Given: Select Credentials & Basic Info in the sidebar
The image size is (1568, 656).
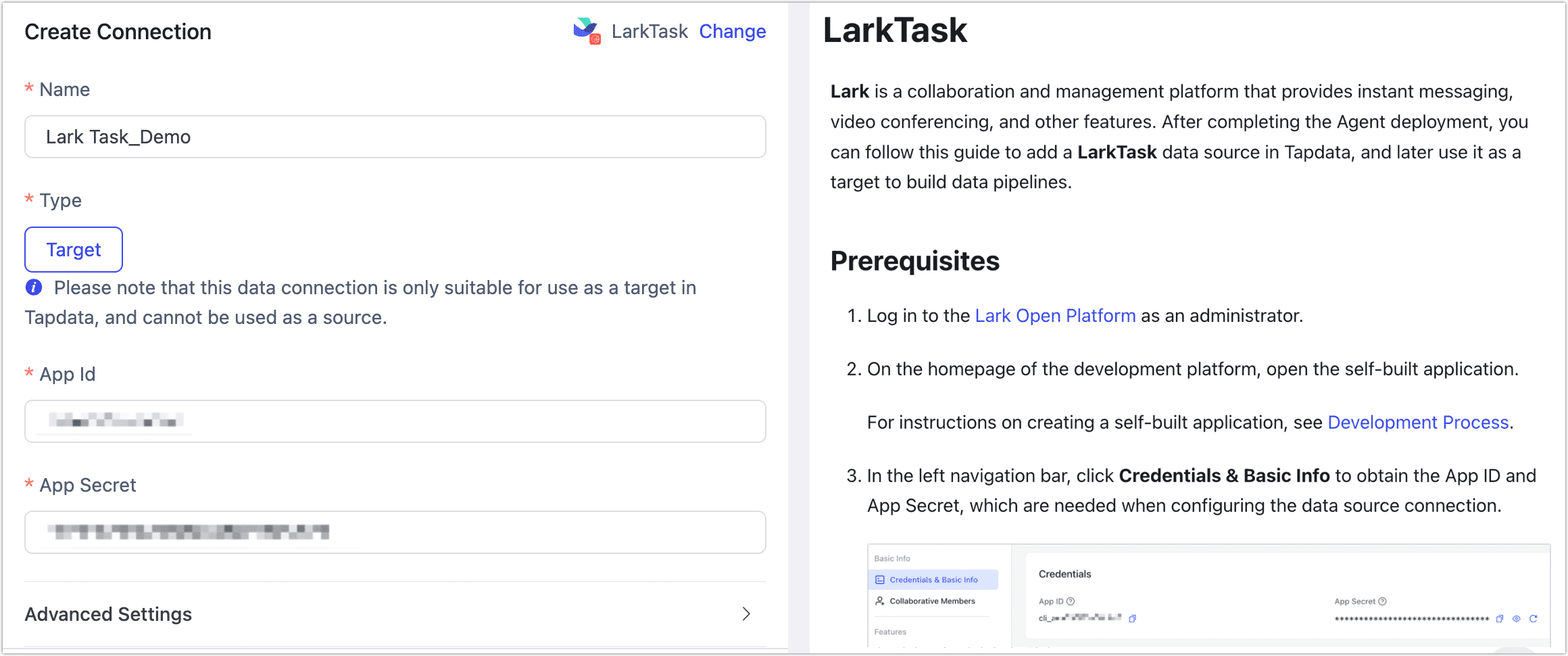Looking at the screenshot, I should coord(933,580).
